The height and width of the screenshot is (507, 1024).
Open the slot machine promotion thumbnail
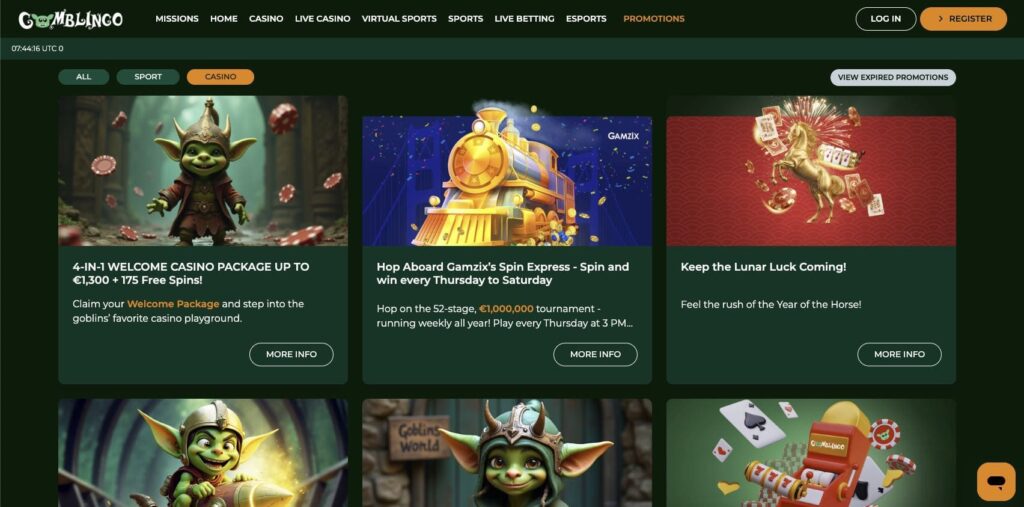coord(811,453)
